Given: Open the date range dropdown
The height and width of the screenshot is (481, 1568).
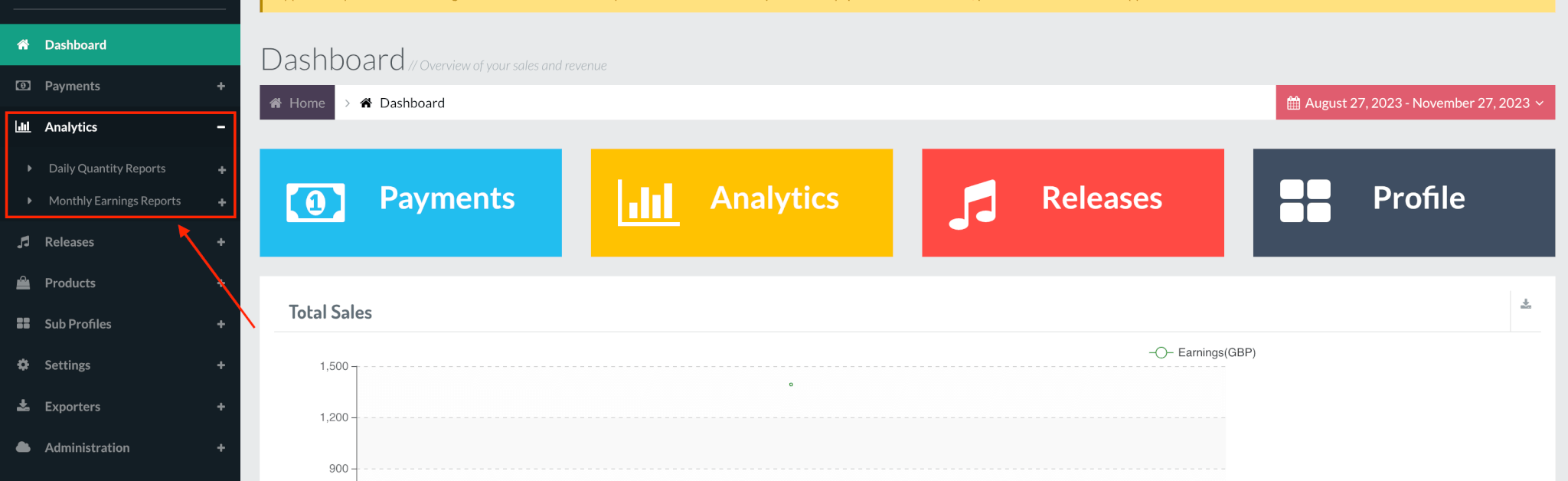Looking at the screenshot, I should pos(1415,103).
